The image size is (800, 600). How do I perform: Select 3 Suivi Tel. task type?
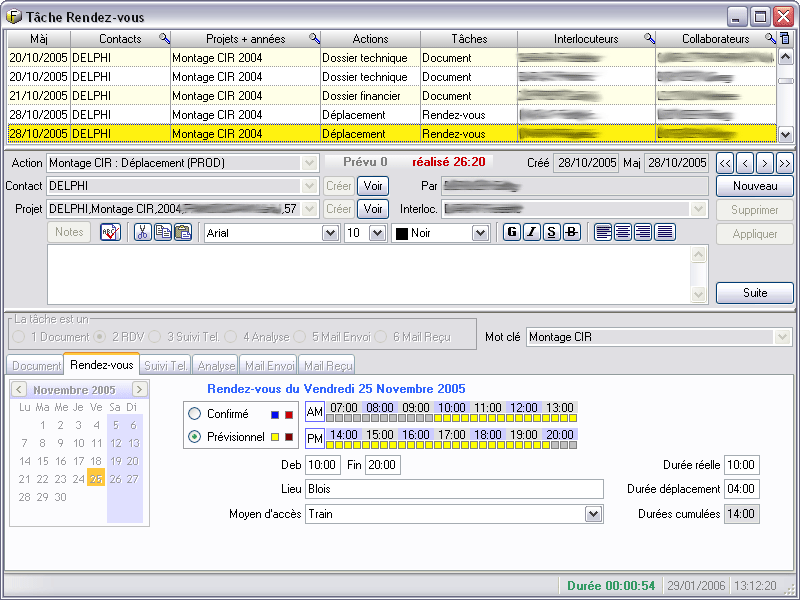(155, 337)
